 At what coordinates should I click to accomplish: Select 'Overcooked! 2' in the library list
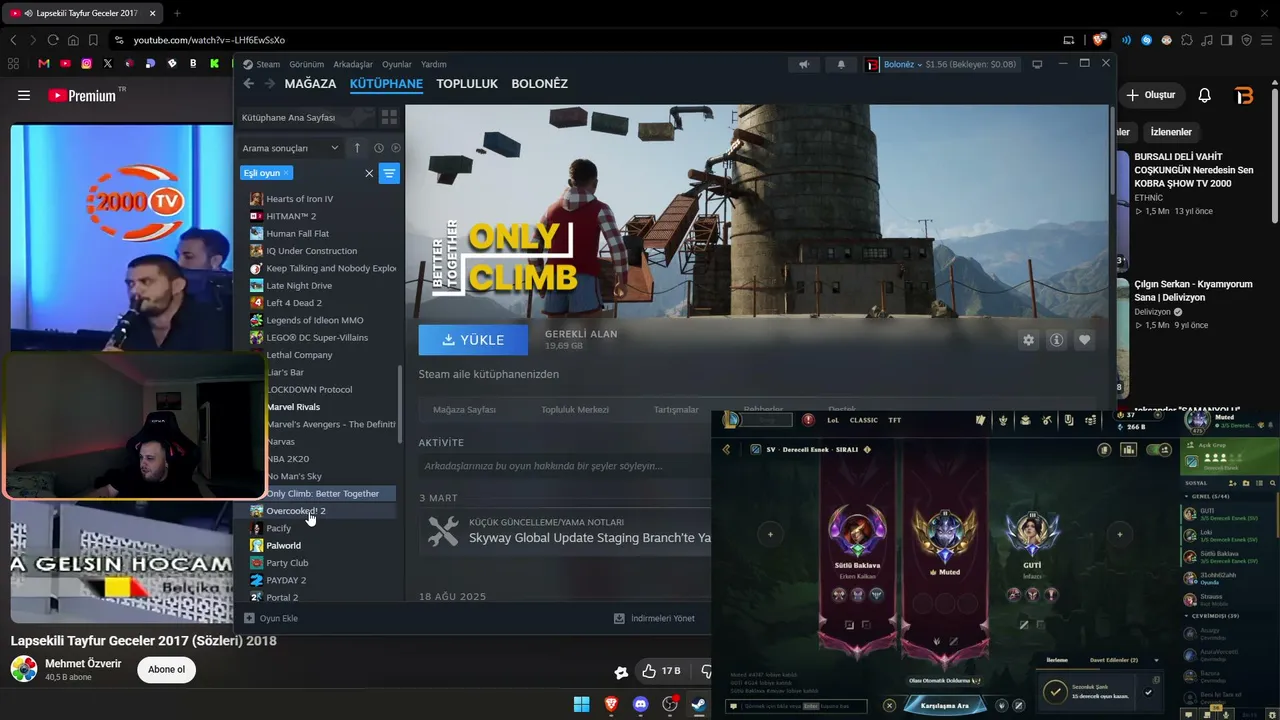click(x=296, y=511)
